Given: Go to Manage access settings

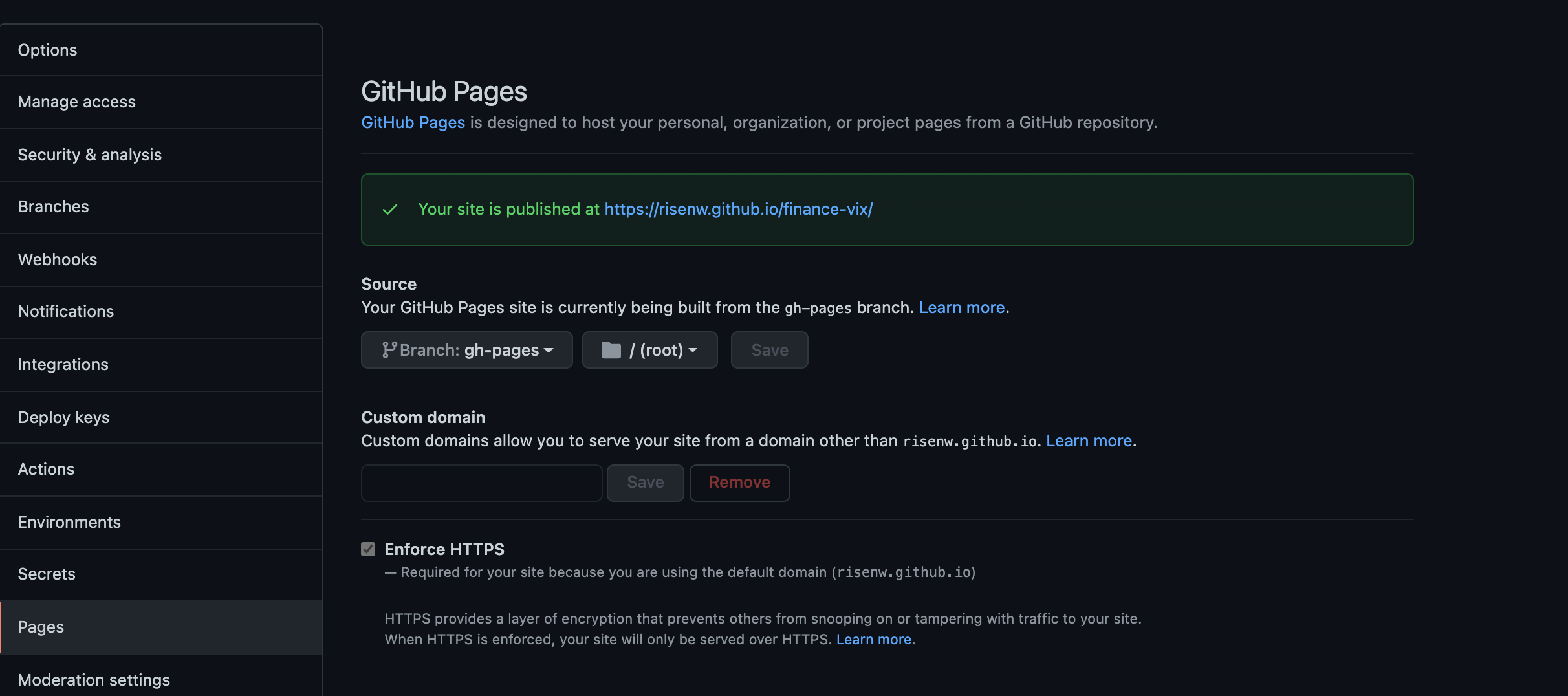Looking at the screenshot, I should 76,102.
